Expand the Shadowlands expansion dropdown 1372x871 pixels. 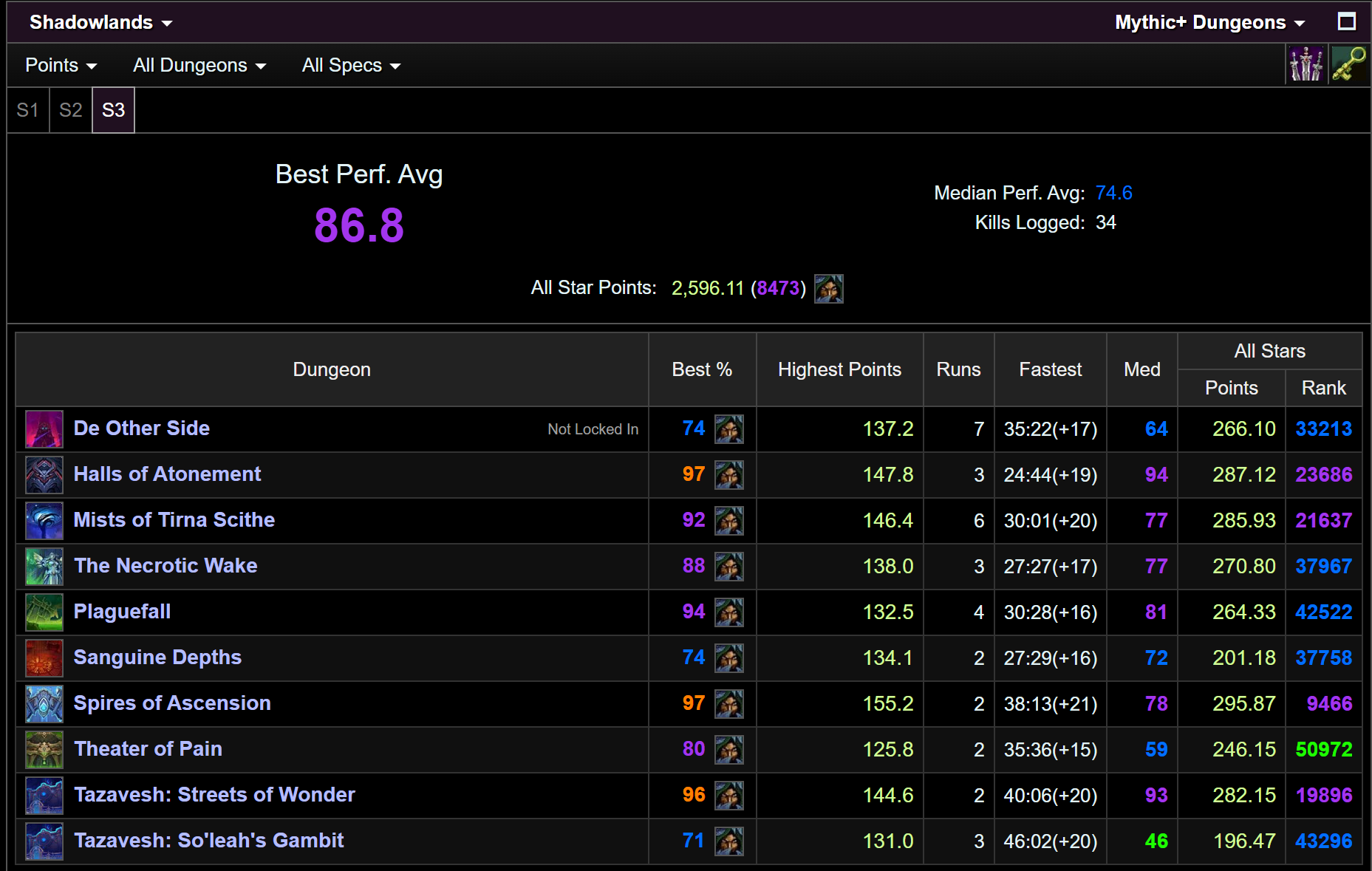coord(100,22)
